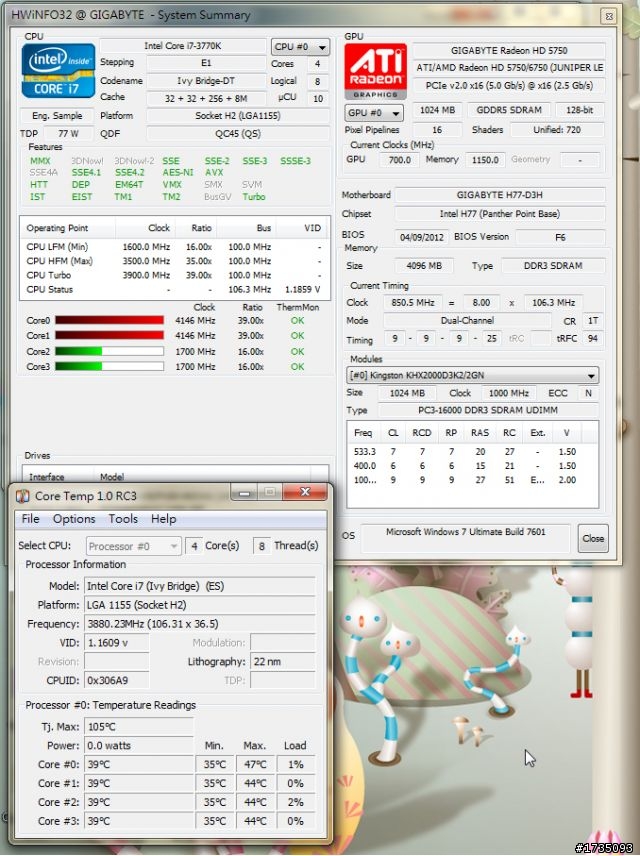Viewport: 640px width, 856px height.
Task: Click the Core0 clock usage bar
Action: click(109, 320)
